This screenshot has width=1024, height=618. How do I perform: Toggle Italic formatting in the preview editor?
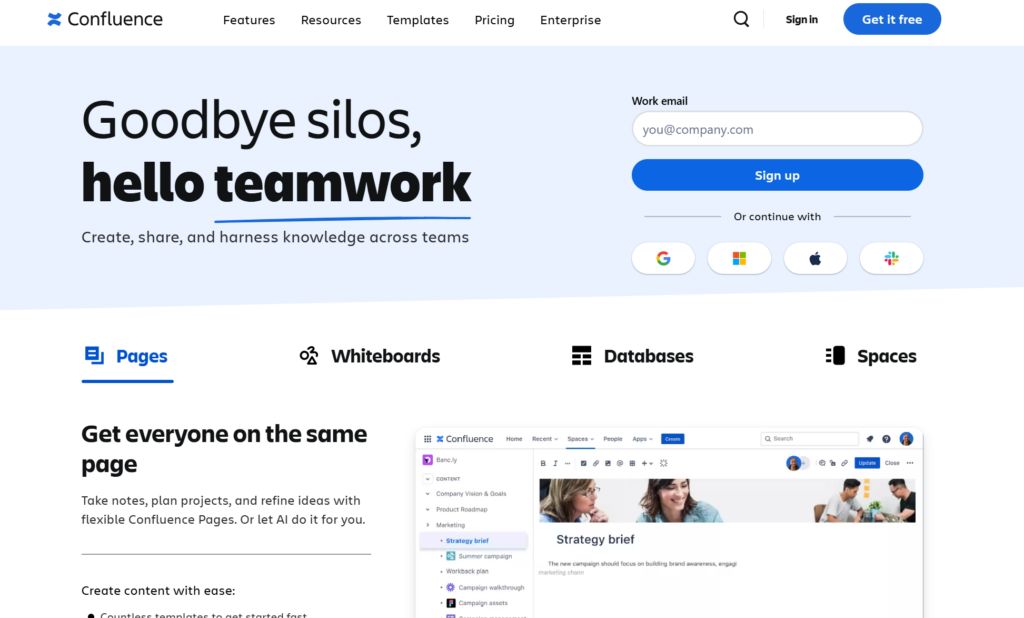coord(555,463)
